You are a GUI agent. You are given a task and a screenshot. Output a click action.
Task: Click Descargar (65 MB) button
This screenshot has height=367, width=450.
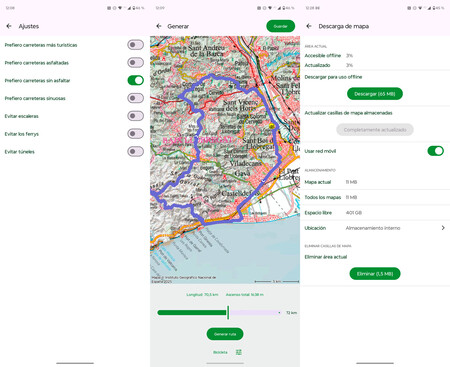coord(375,94)
